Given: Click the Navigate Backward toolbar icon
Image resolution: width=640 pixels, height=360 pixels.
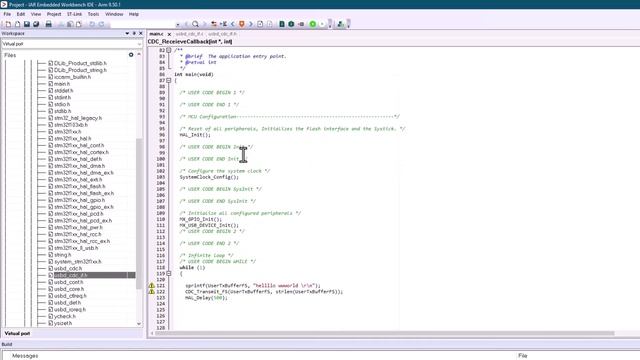Looking at the screenshot, I should pos(260,24).
